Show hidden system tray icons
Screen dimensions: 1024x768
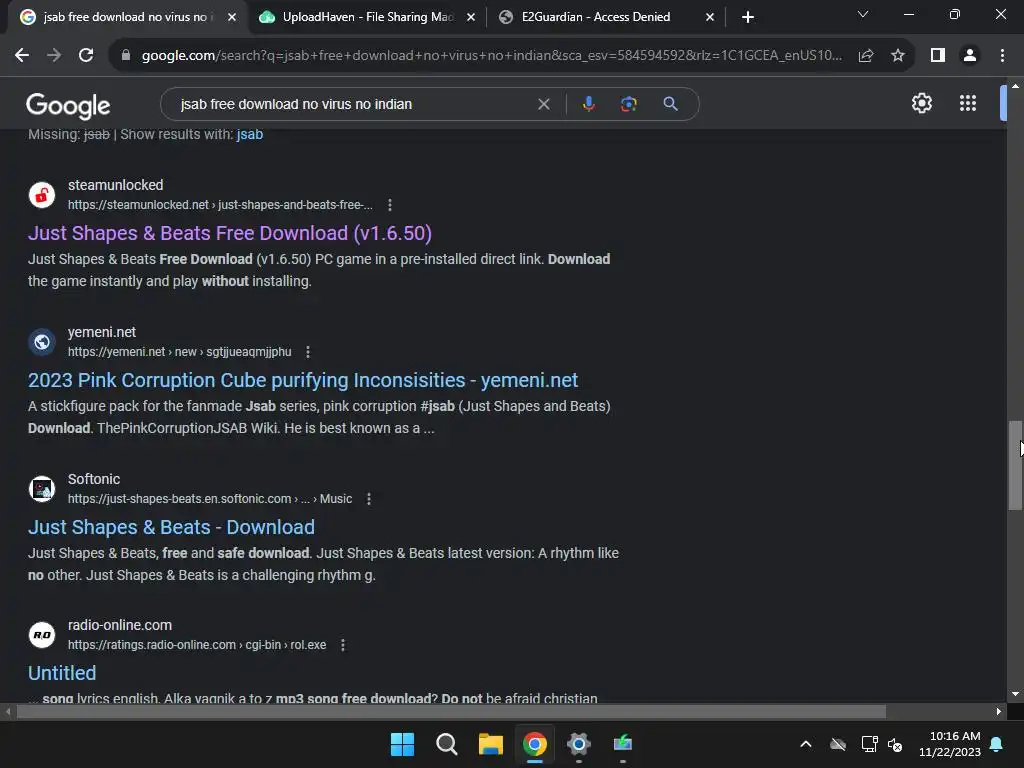coord(806,744)
